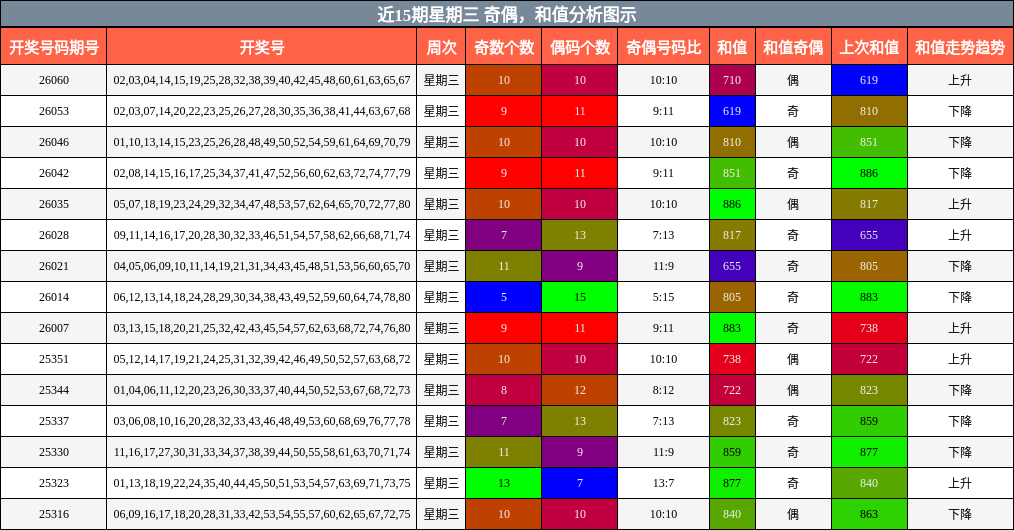Click the 和值奇偶 column header
Image resolution: width=1014 pixels, height=530 pixels.
click(x=793, y=47)
